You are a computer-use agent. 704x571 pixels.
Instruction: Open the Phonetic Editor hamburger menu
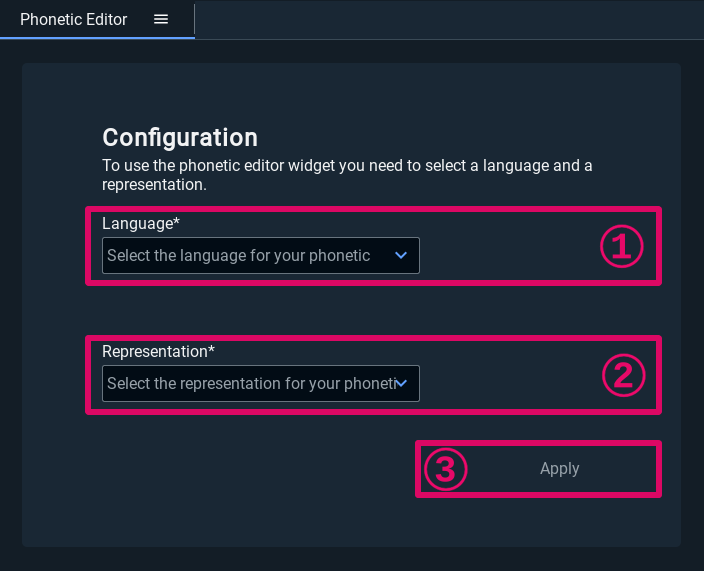tap(161, 20)
